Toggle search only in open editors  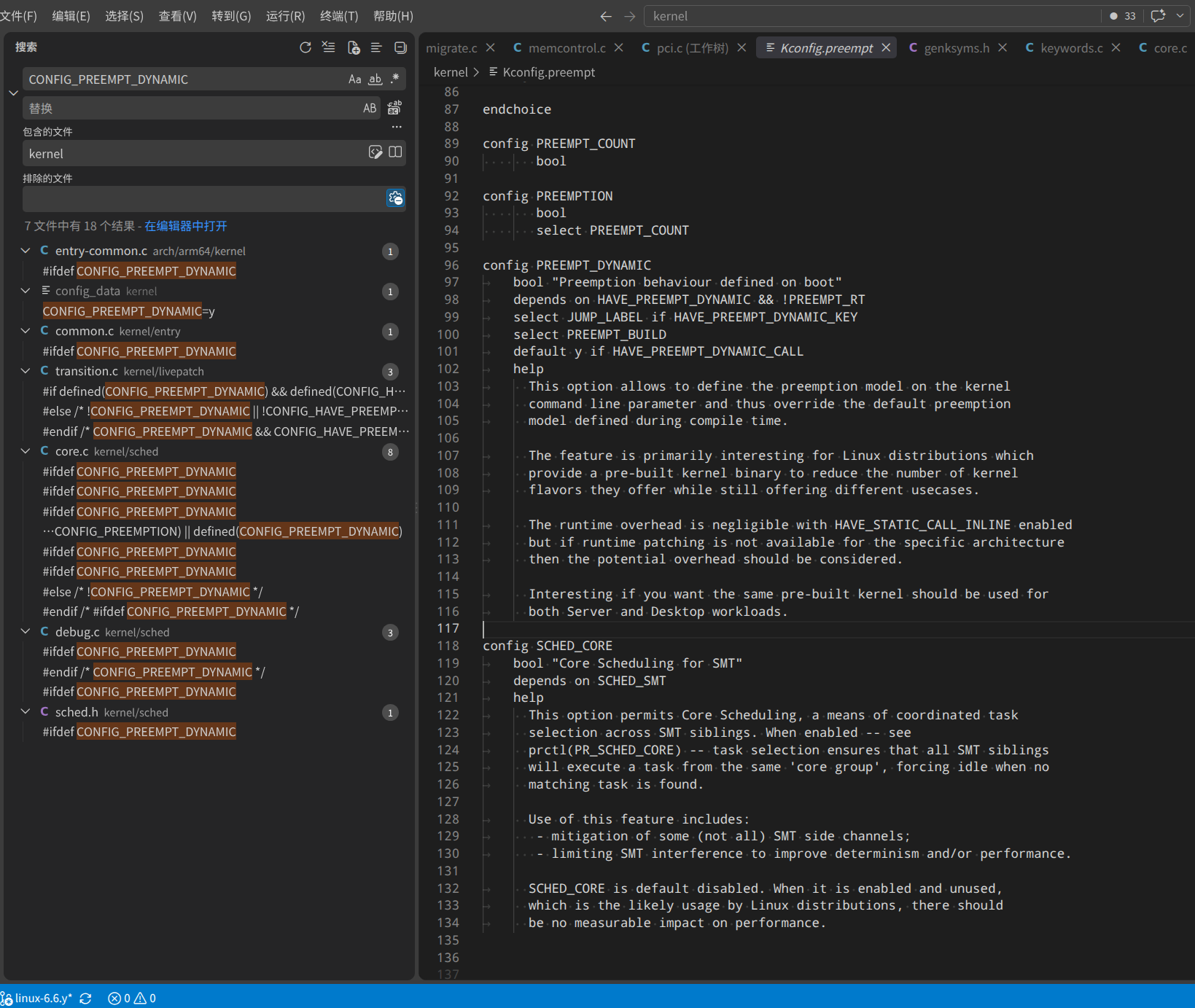pyautogui.click(x=395, y=152)
